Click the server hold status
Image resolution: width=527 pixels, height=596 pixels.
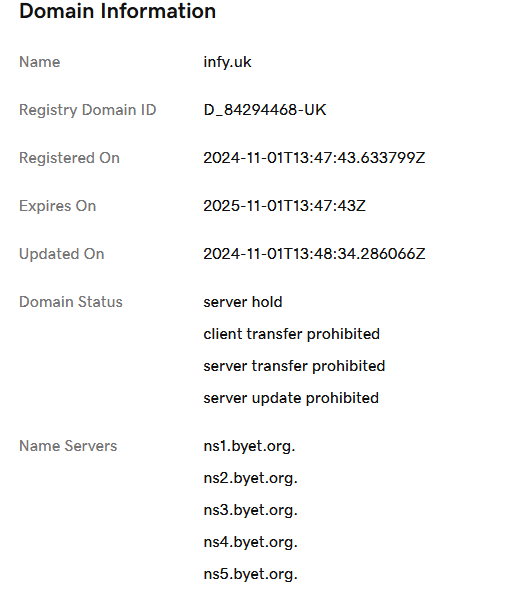[243, 302]
